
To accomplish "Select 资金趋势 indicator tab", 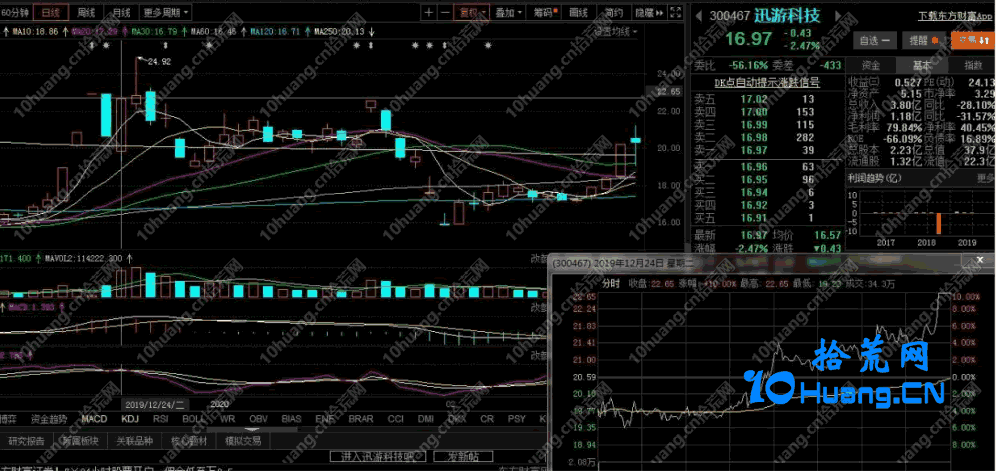I will (49, 420).
